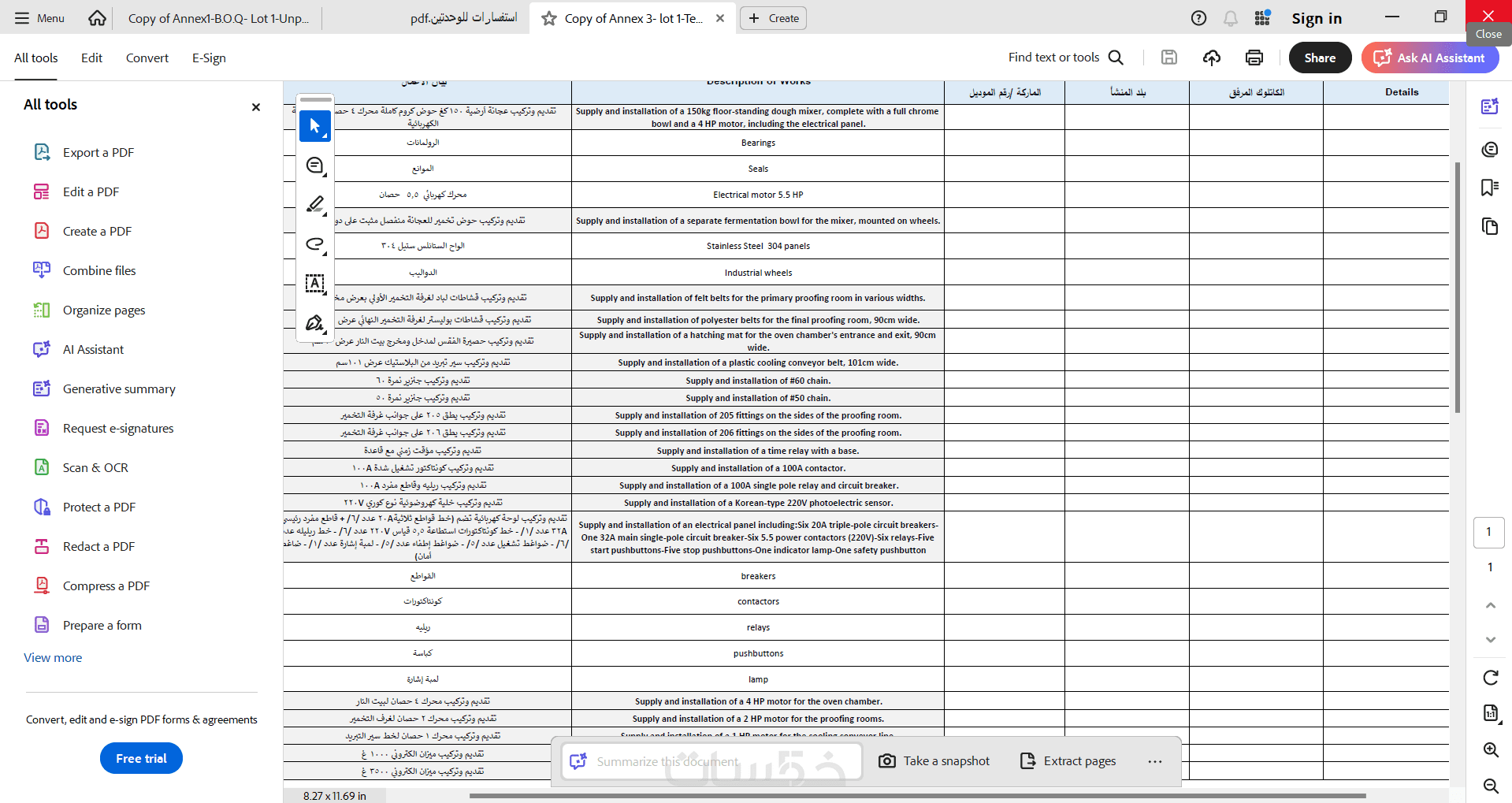Rotate the page view

coord(1491,678)
